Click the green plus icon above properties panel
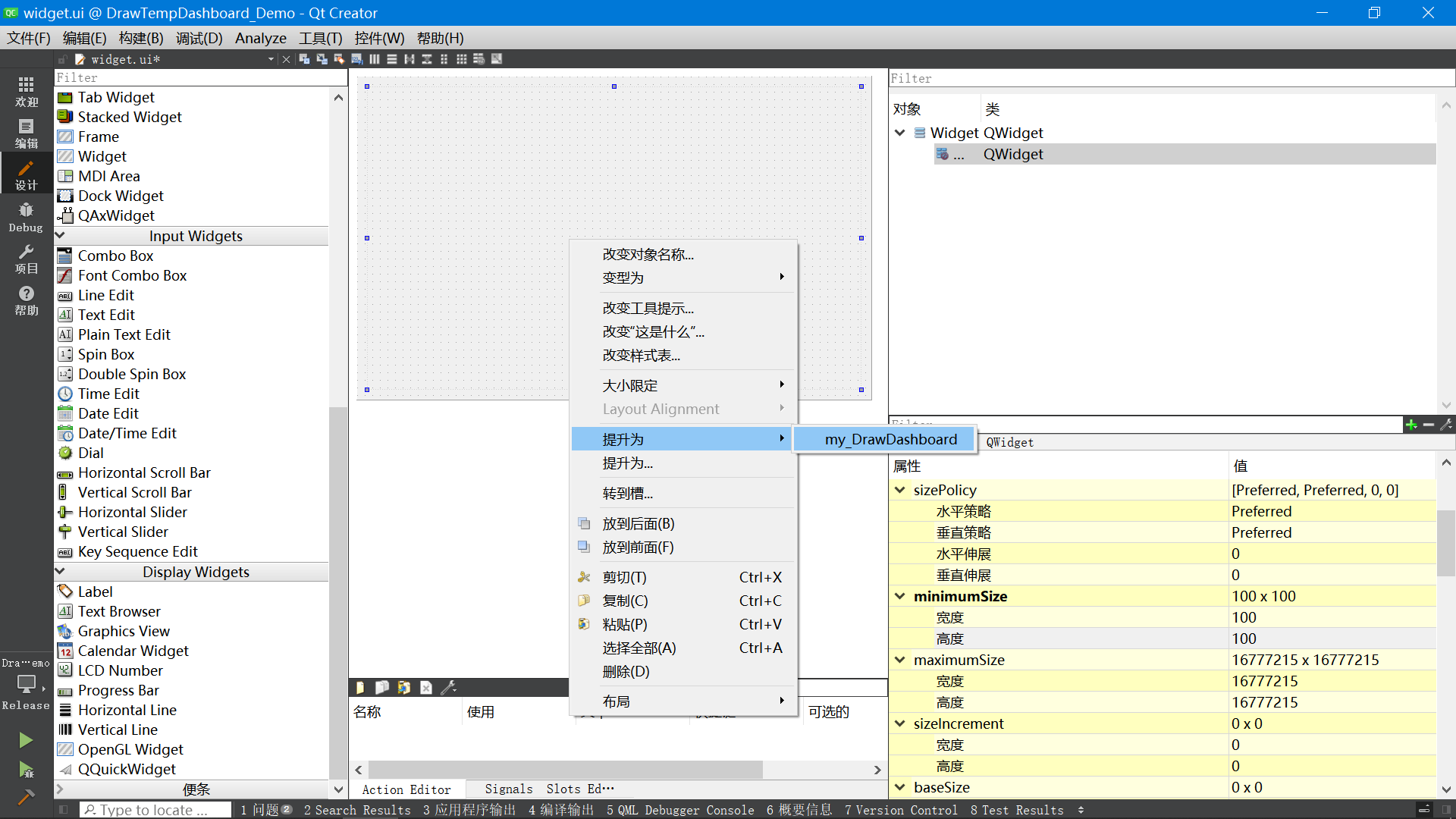 click(1411, 425)
